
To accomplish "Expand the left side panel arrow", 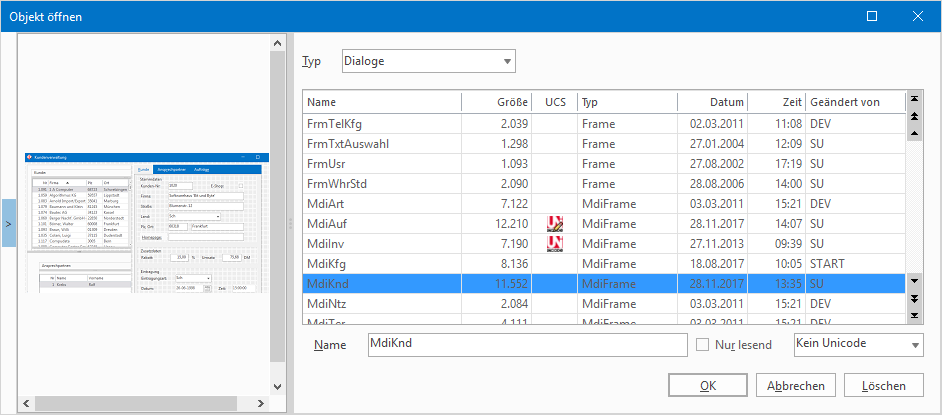I will (x=8, y=225).
